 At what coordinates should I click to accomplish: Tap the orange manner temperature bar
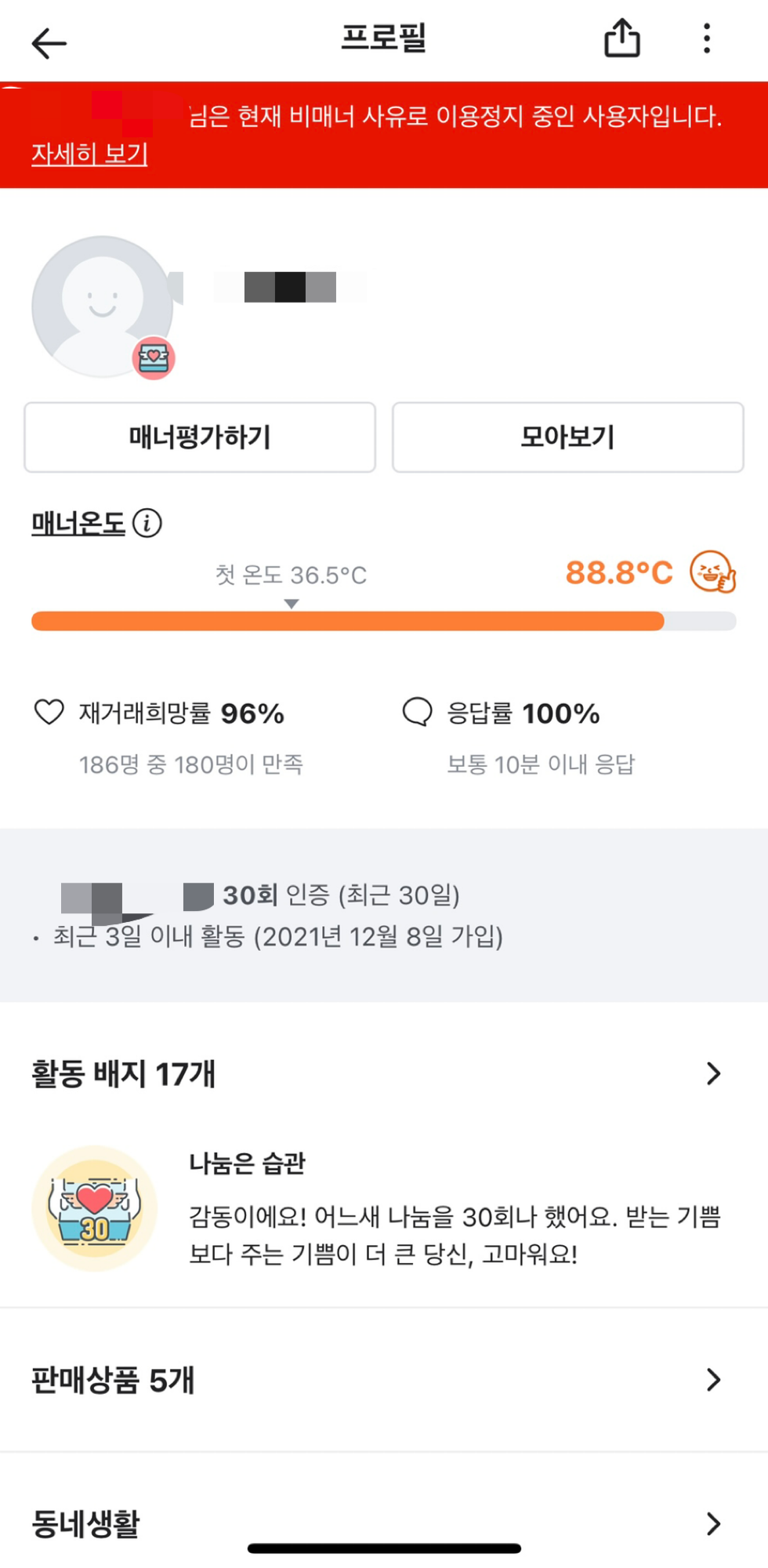tap(348, 622)
